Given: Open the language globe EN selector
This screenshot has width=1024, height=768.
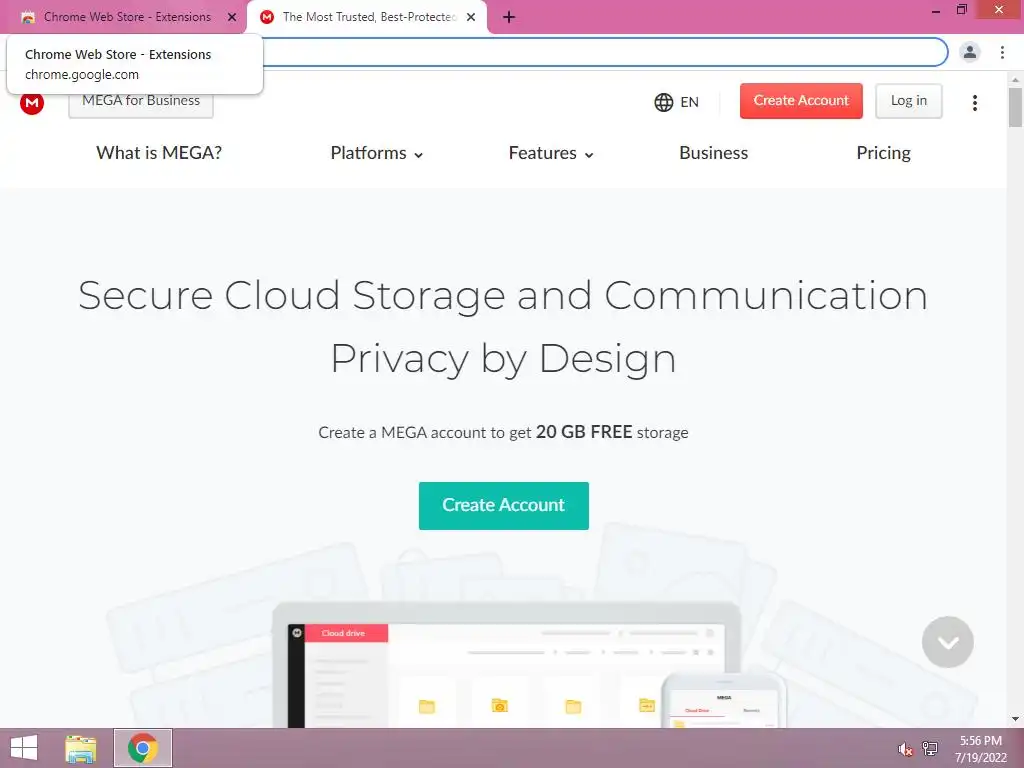Looking at the screenshot, I should [677, 102].
